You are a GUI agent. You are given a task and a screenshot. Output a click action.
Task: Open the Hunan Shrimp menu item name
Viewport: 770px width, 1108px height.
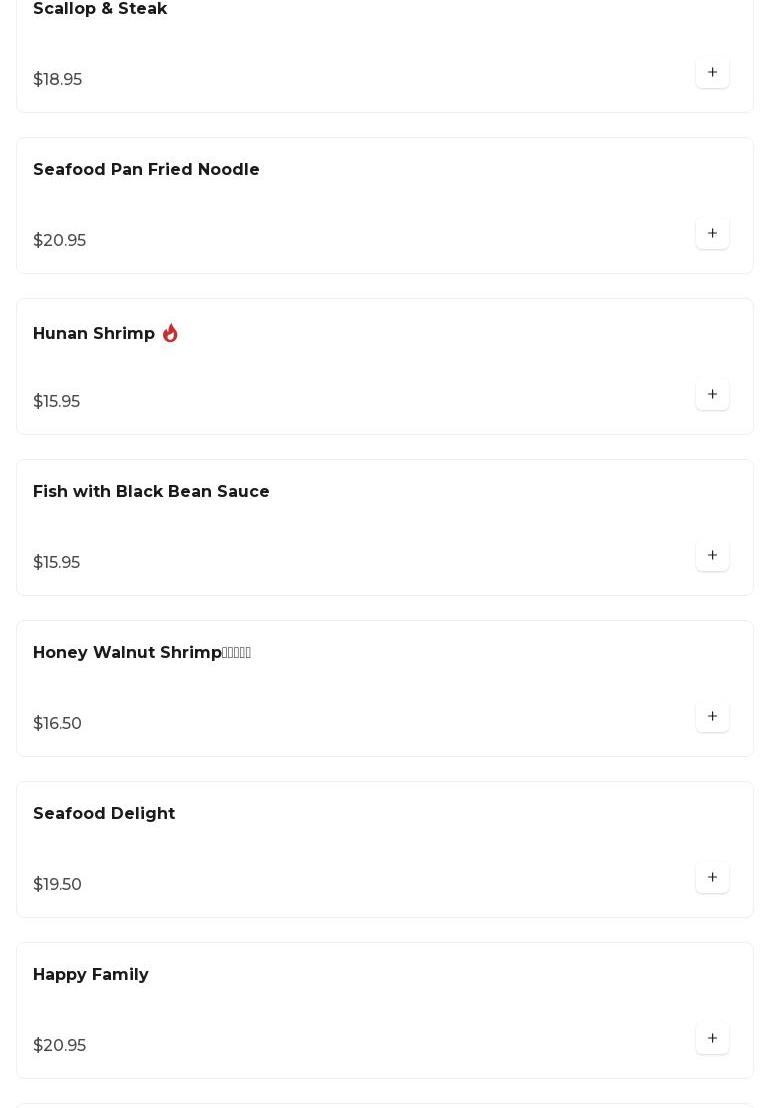(x=94, y=334)
